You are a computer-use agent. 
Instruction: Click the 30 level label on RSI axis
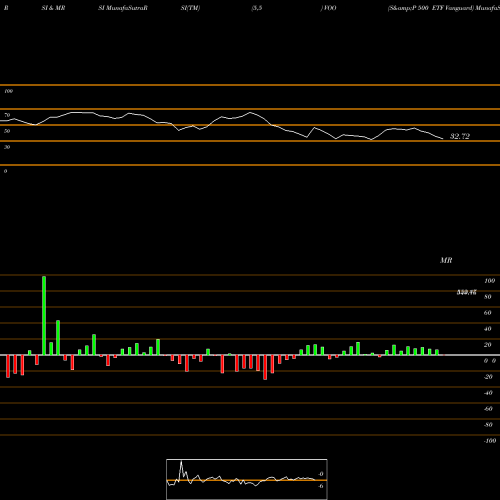[7, 147]
